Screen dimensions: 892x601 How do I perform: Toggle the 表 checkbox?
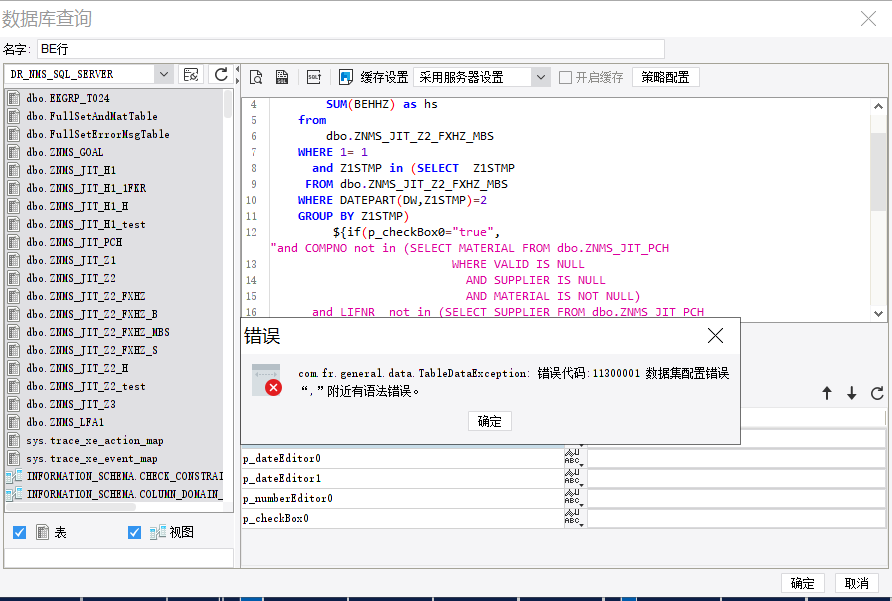19,532
